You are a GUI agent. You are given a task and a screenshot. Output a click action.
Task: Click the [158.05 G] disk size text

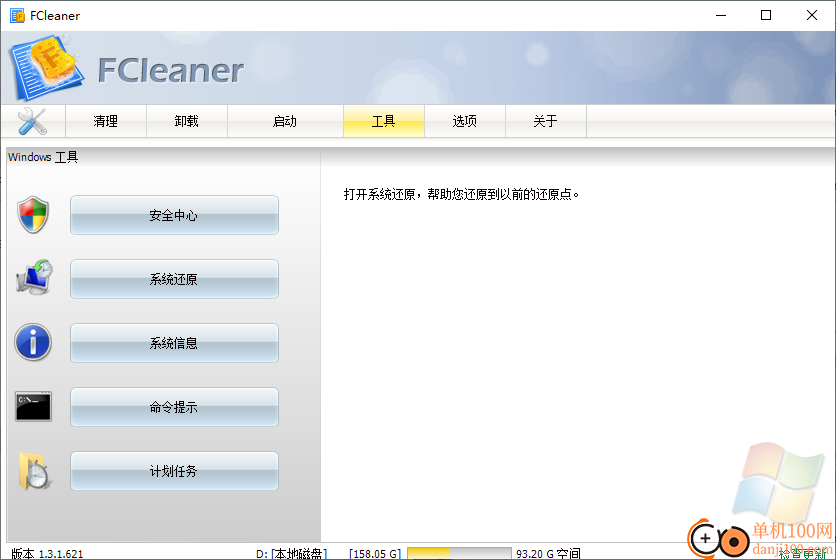click(375, 554)
